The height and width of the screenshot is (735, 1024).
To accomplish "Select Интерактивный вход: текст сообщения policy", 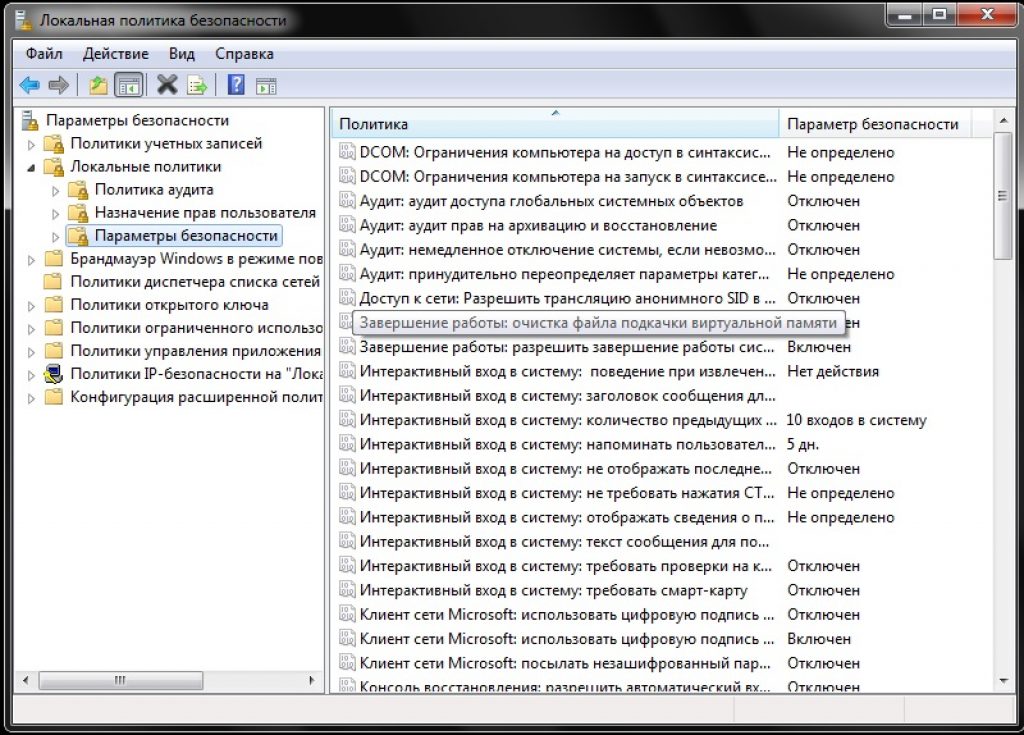I will pyautogui.click(x=564, y=542).
